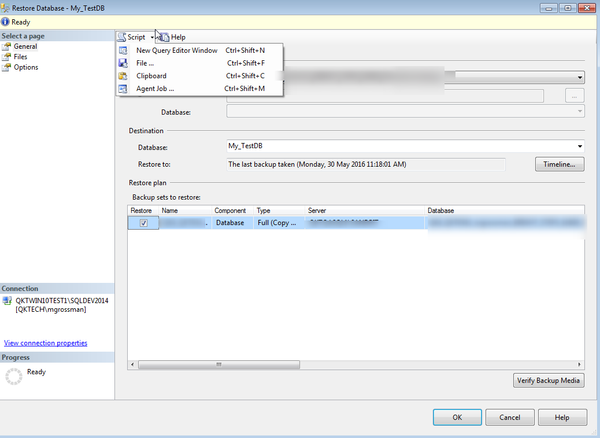Click the Database column header in grid

[x=504, y=211]
